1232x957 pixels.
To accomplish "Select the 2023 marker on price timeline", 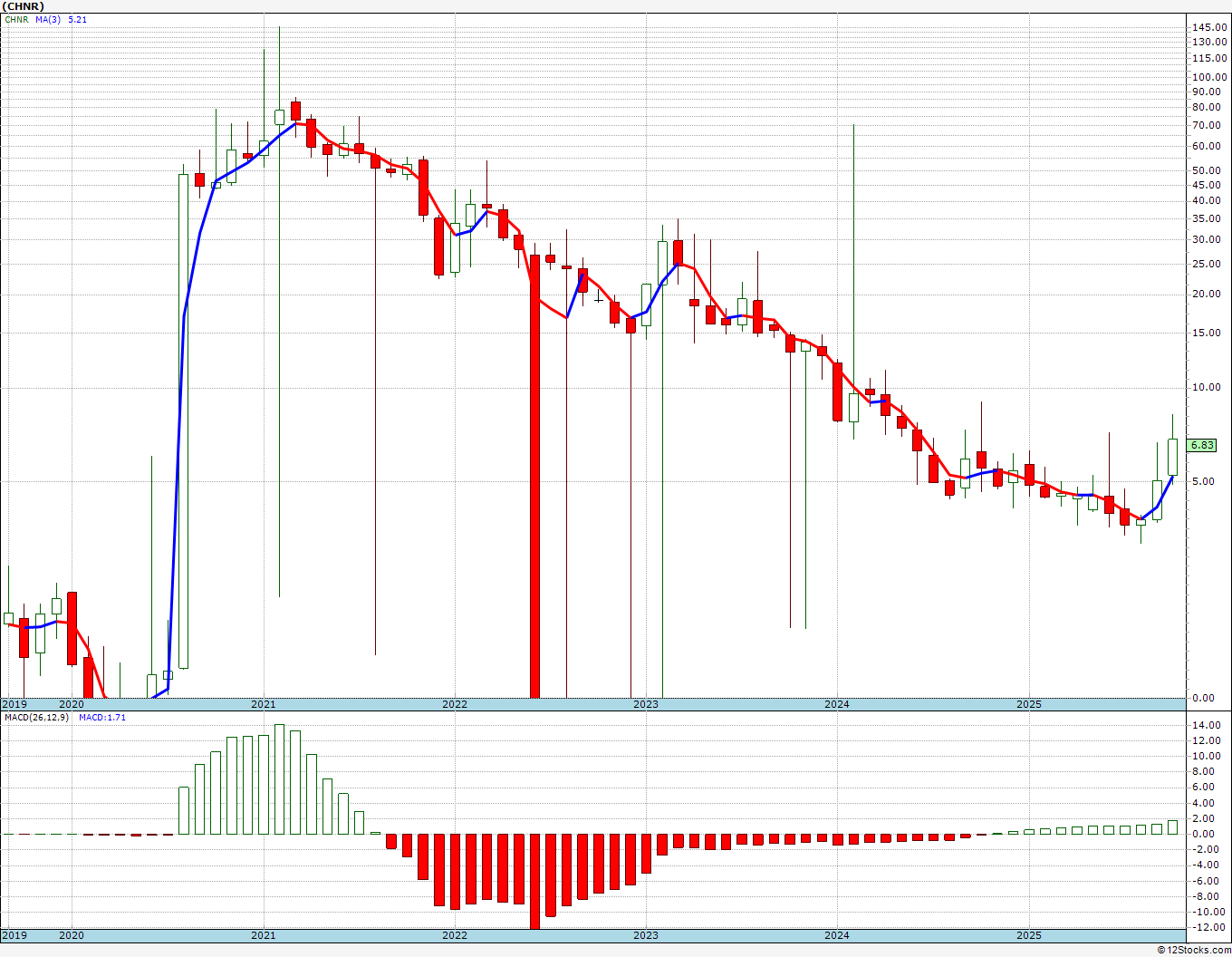I will coord(646,704).
